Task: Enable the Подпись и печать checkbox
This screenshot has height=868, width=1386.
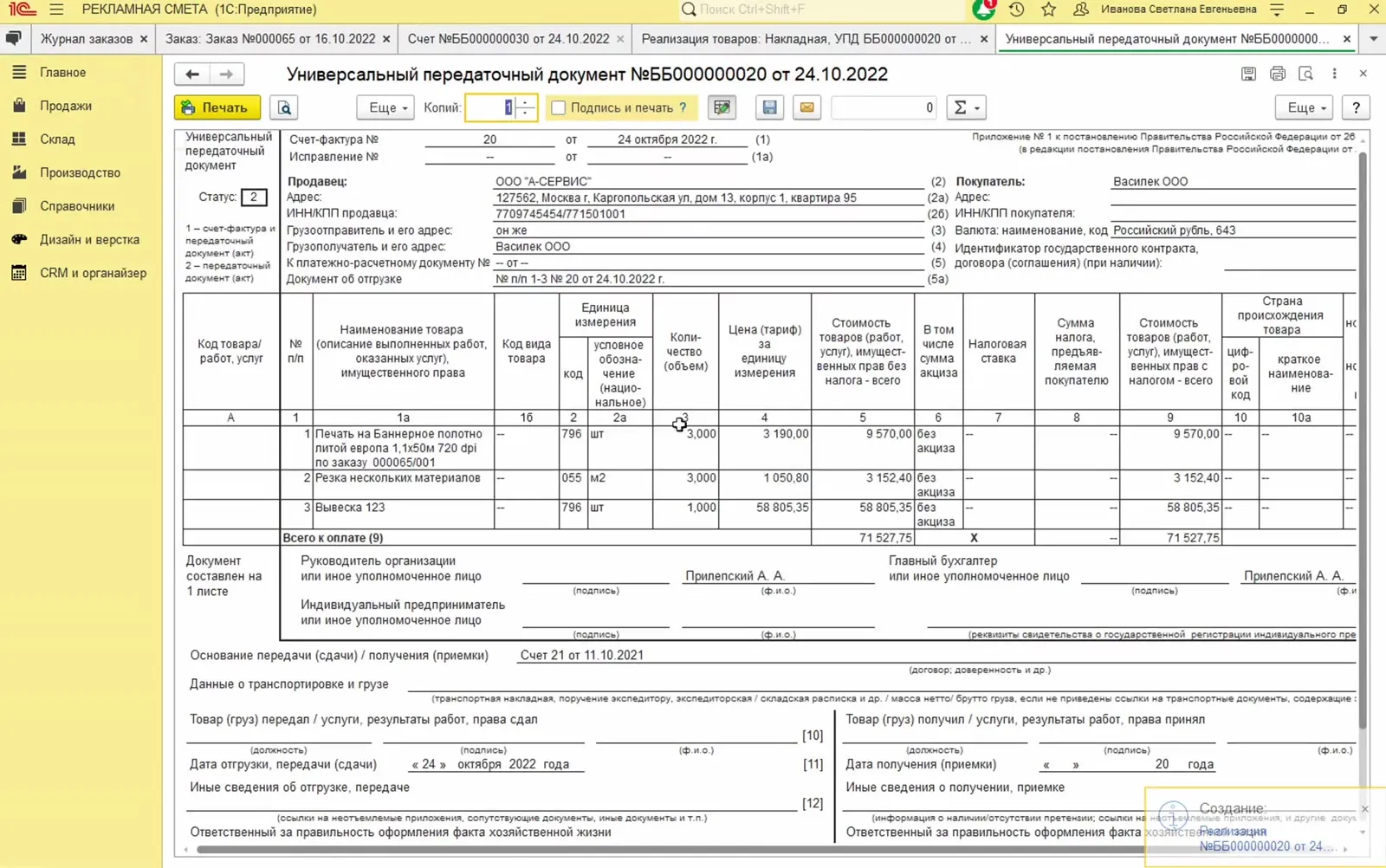Action: 559,107
